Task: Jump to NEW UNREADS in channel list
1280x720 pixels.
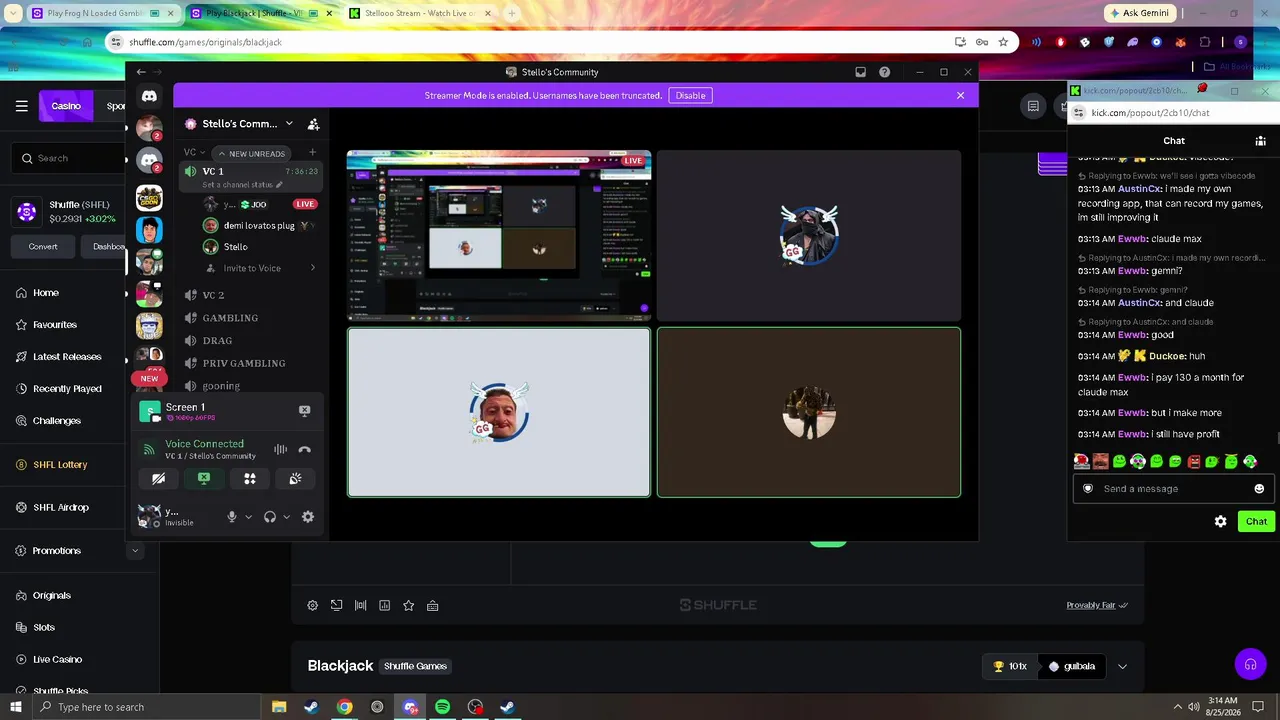Action: point(251,154)
